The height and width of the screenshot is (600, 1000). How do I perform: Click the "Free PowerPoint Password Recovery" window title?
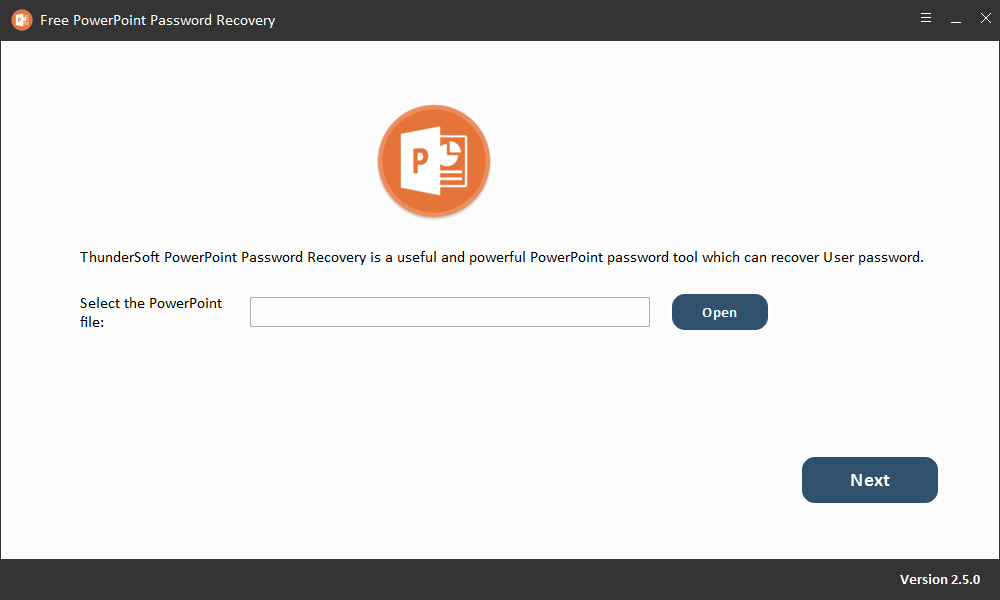[157, 20]
